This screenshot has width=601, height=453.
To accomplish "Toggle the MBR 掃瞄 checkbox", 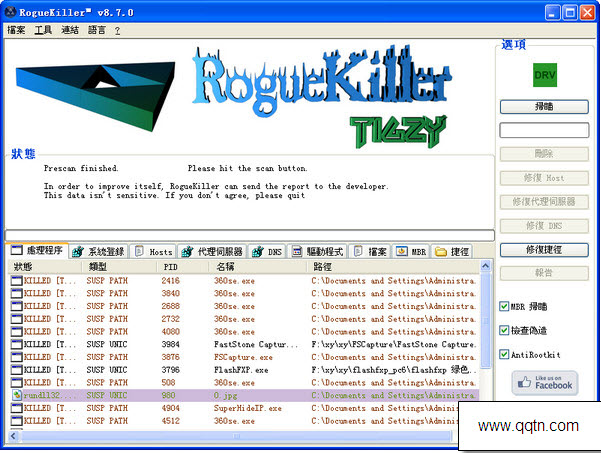I will point(505,307).
